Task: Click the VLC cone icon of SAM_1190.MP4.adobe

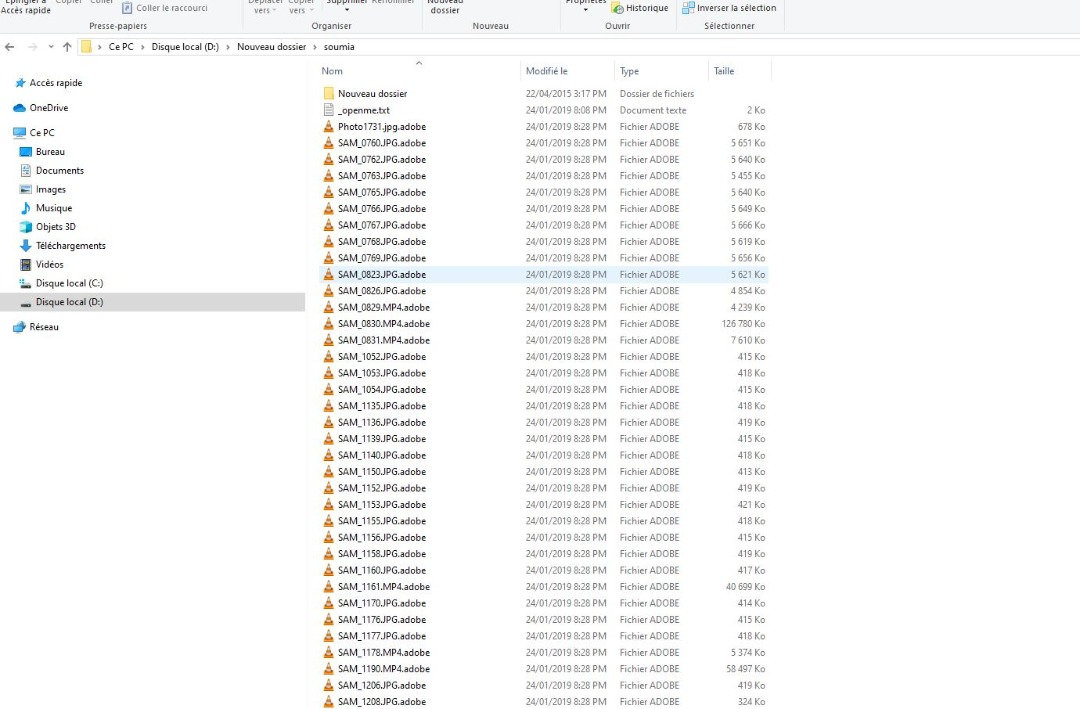Action: (x=329, y=669)
